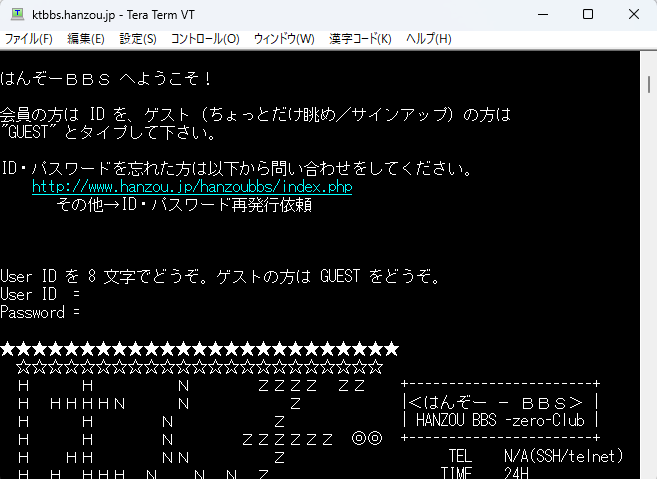Close the Tera Term window
The height and width of the screenshot is (479, 657).
tap(633, 14)
